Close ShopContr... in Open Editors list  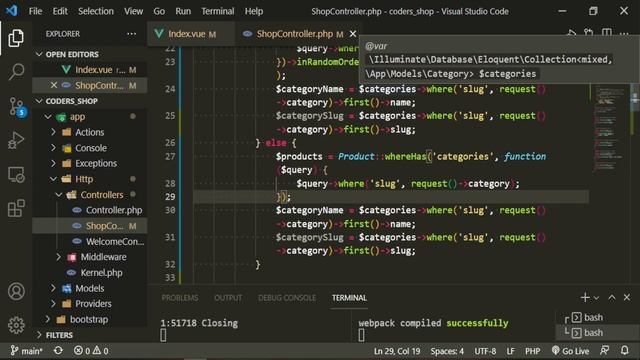pyautogui.click(x=53, y=85)
